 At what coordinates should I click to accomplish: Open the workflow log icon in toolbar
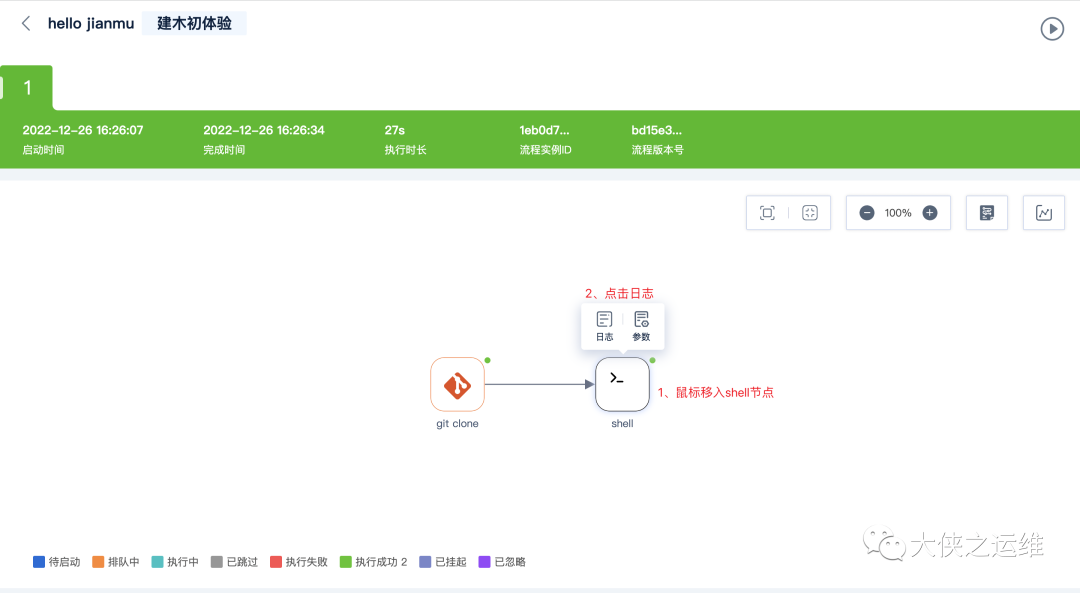[986, 213]
